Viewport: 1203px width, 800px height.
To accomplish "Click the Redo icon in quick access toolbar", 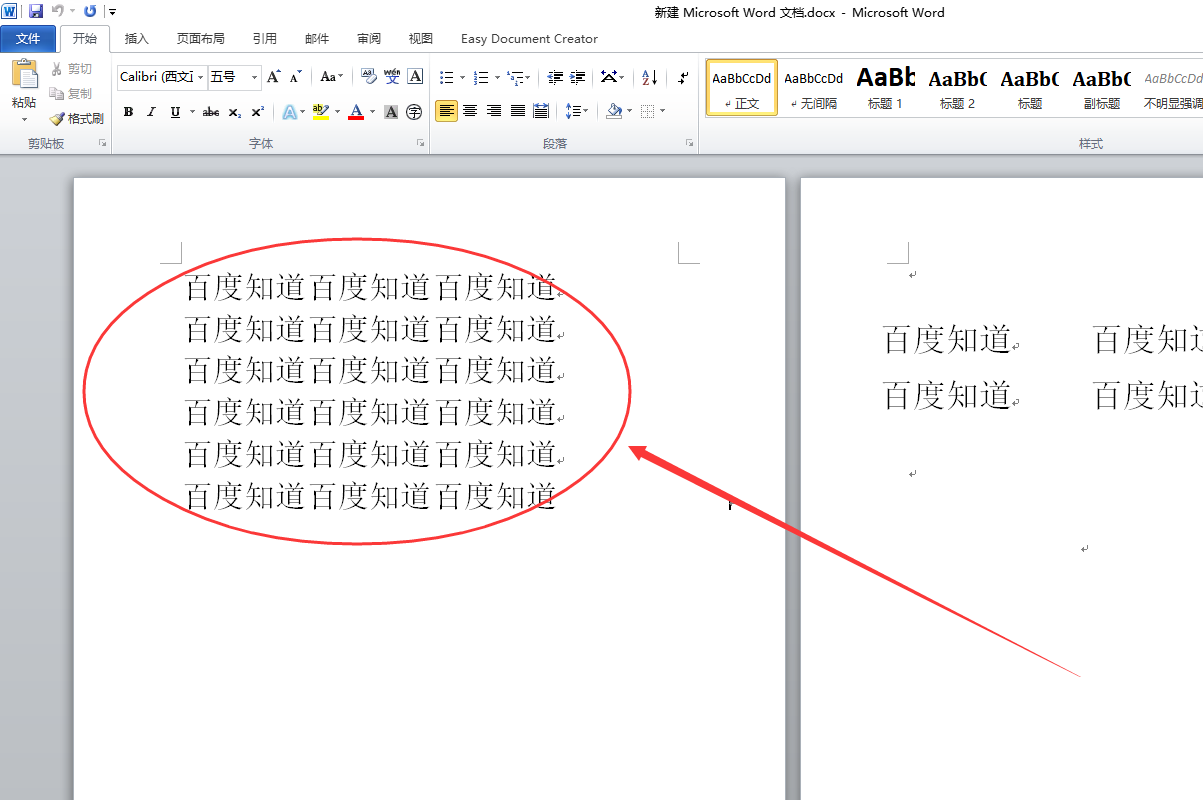I will [91, 12].
